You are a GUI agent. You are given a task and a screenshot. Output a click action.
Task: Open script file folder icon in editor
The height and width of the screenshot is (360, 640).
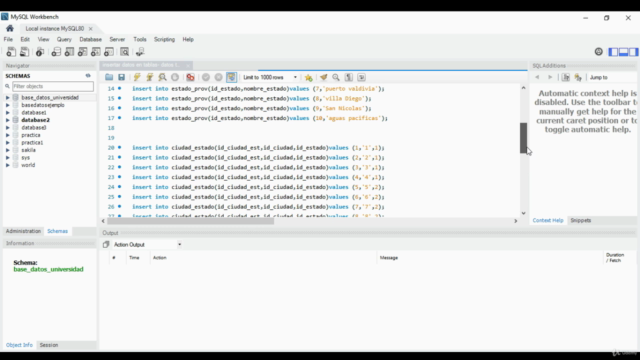(109, 77)
